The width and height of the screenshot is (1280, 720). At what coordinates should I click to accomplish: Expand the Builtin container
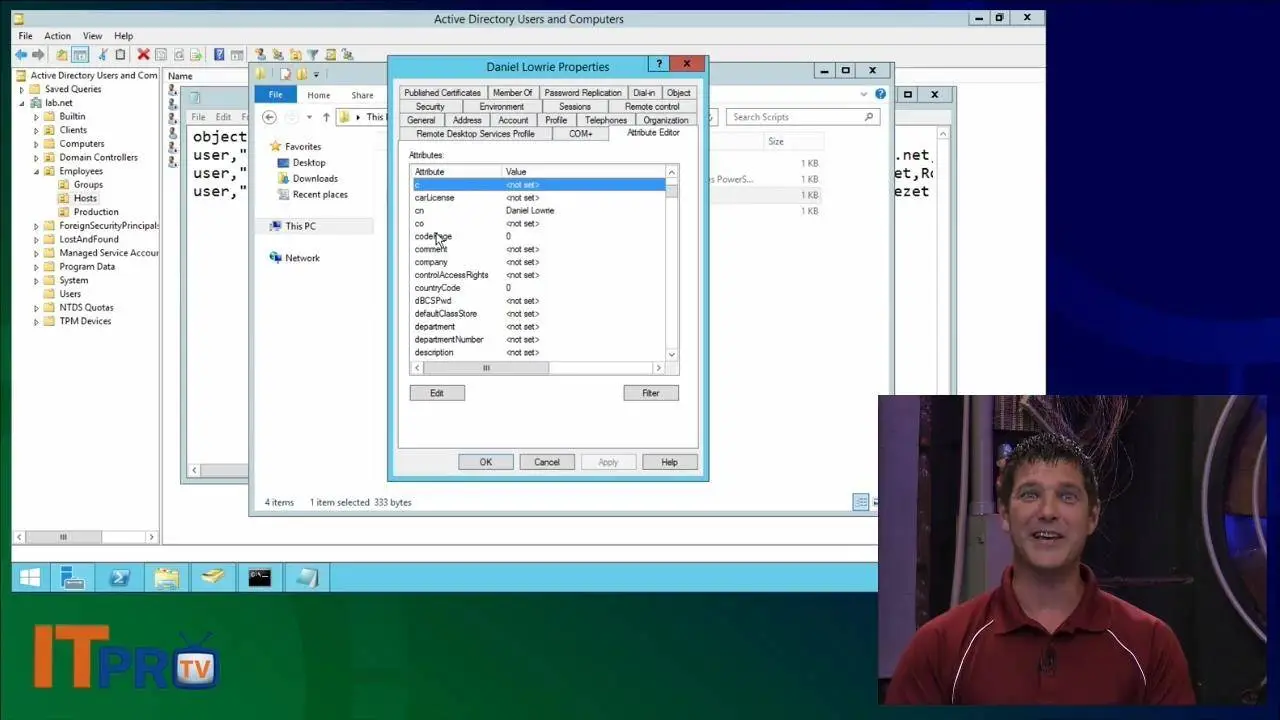point(36,116)
